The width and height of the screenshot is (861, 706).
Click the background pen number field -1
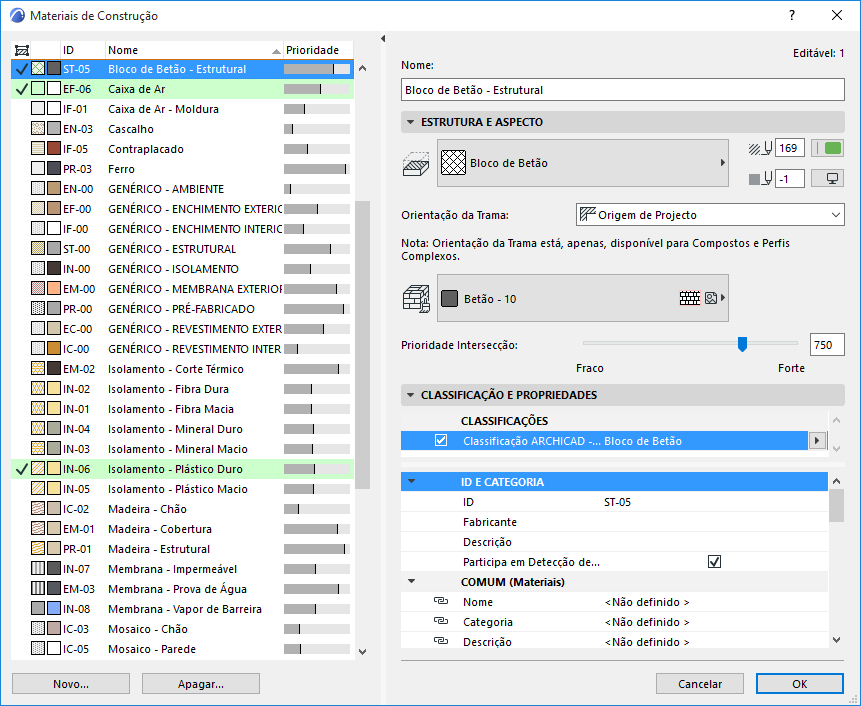click(790, 178)
